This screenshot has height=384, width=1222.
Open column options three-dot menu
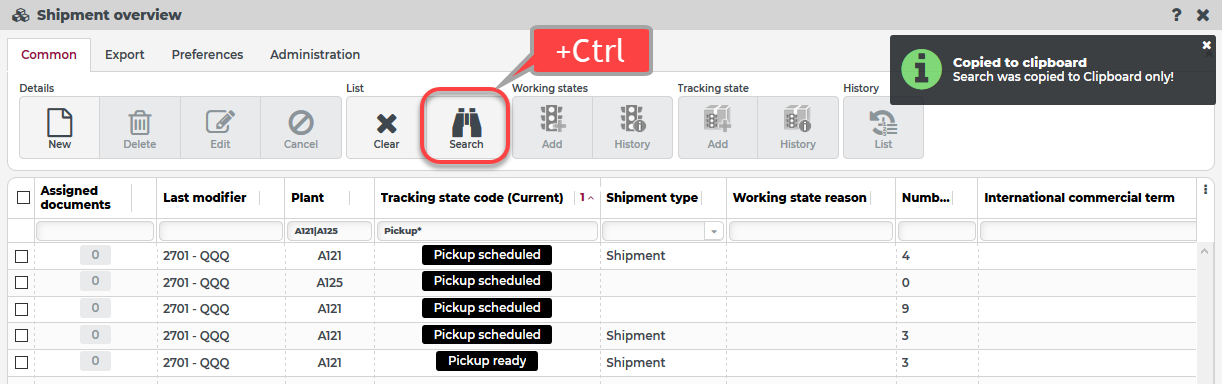1205,190
